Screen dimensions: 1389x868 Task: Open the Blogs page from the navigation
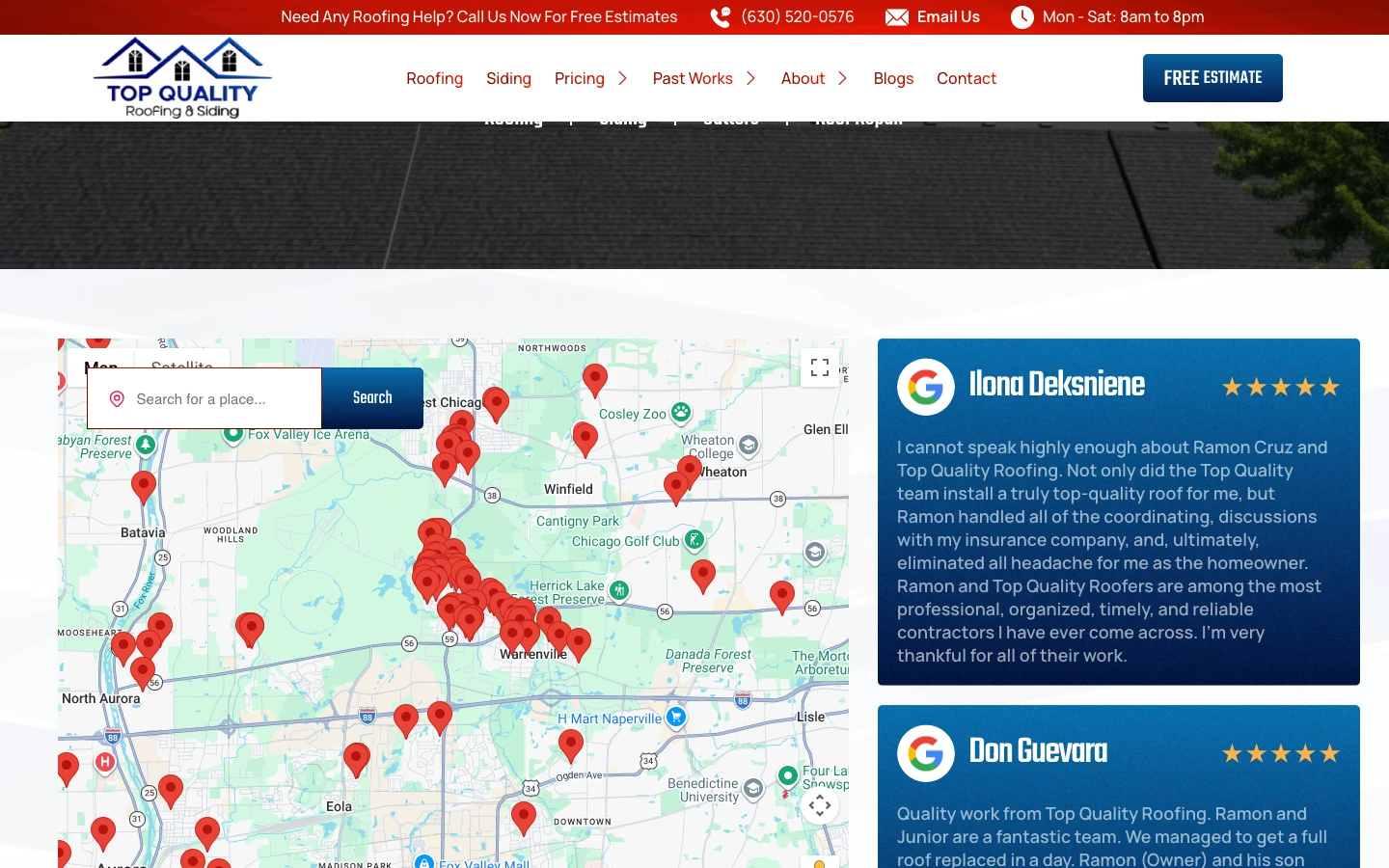tap(892, 78)
